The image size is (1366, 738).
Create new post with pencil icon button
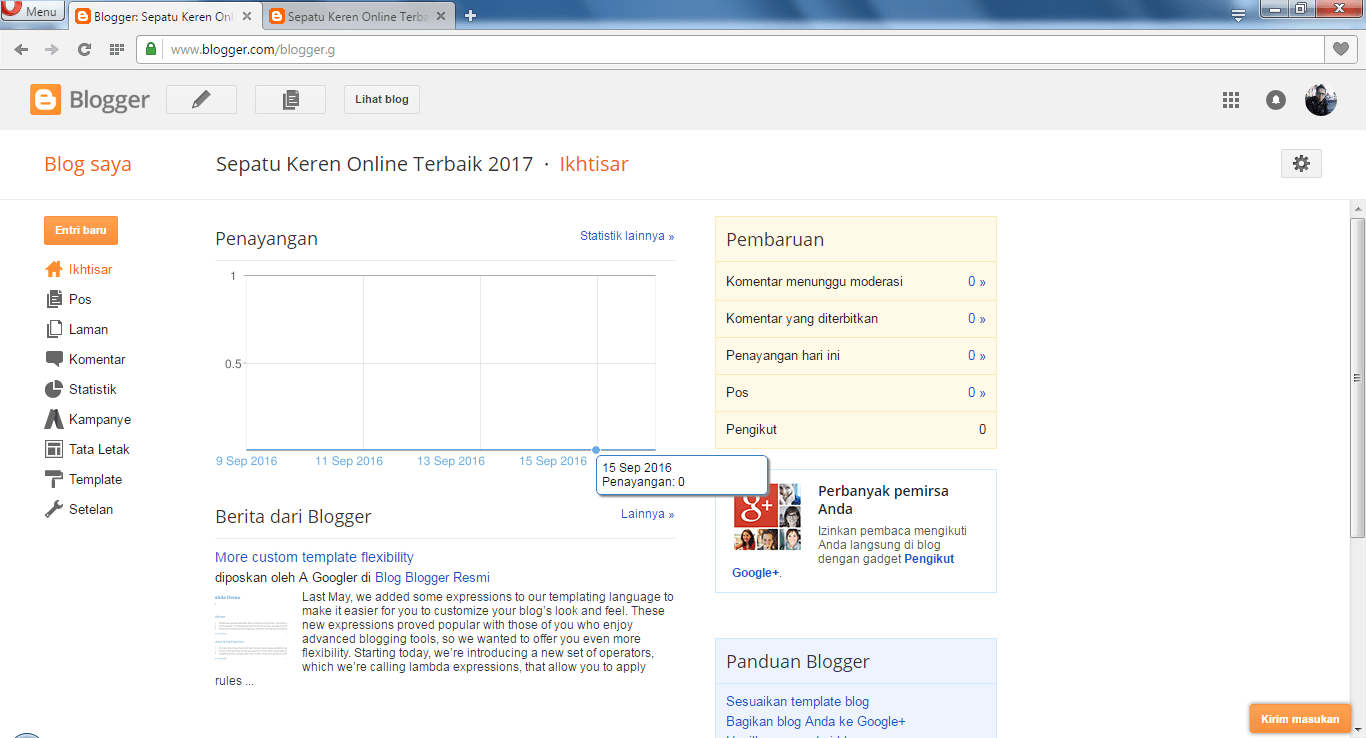click(x=201, y=100)
